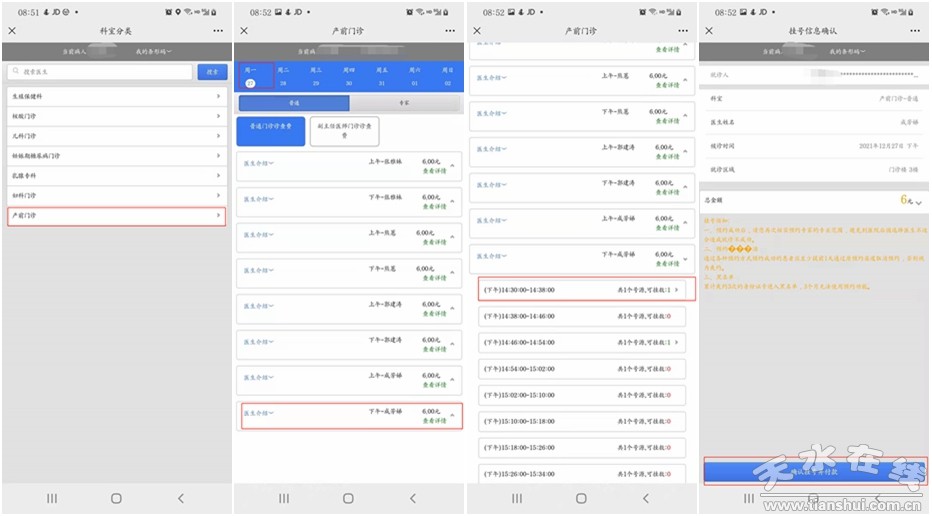This screenshot has height=516, width=932.
Task: Choose the 14:30:00~14:38:00 time slot
Action: tap(582, 290)
